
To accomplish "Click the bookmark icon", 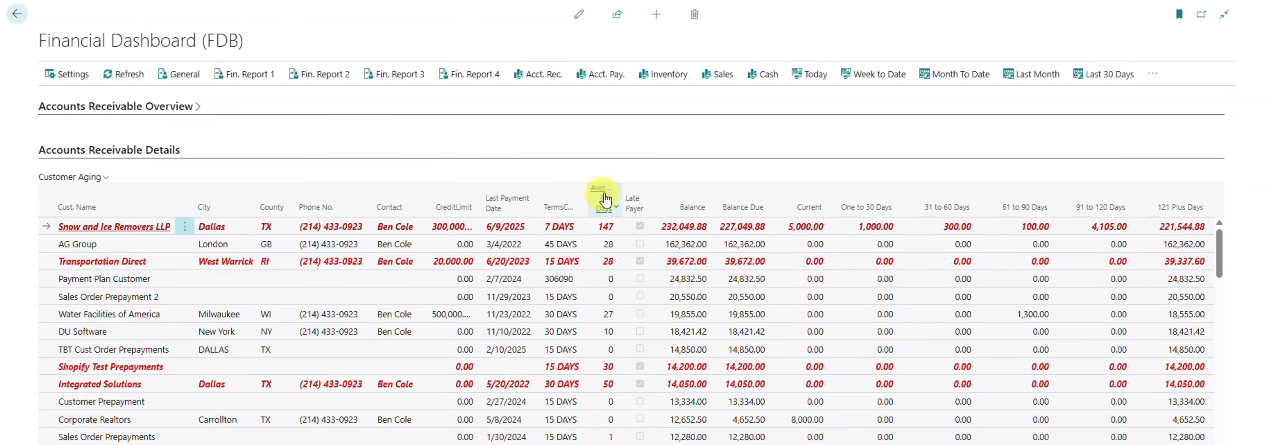I will click(x=1179, y=14).
